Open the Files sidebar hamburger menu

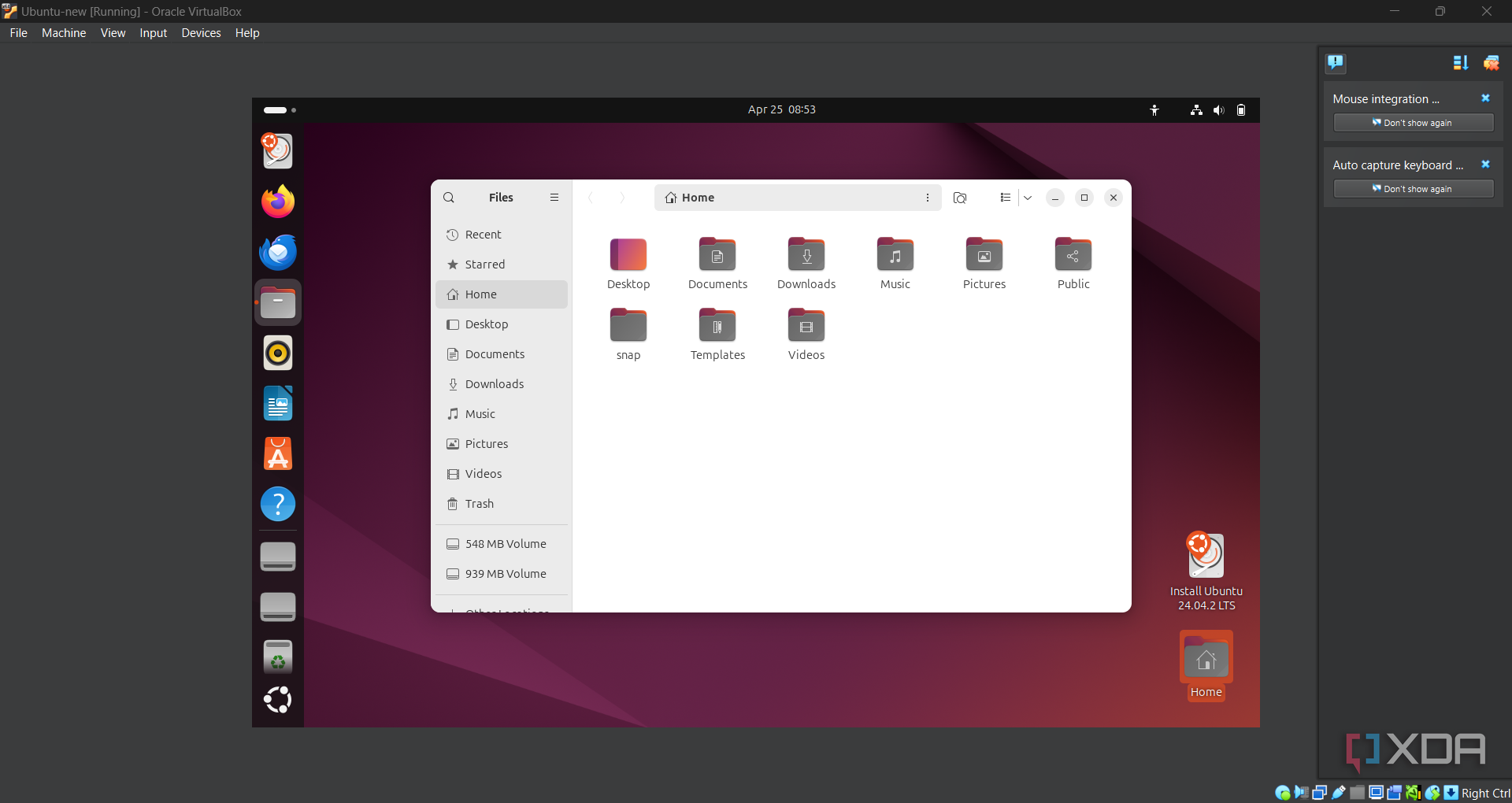[x=554, y=198]
